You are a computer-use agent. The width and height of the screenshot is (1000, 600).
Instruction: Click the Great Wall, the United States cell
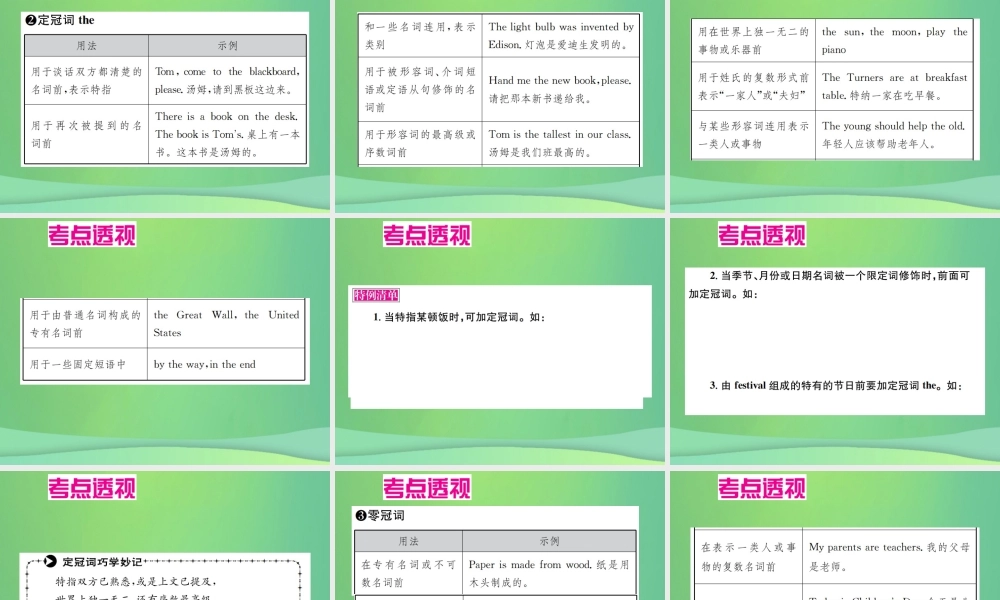coord(226,323)
